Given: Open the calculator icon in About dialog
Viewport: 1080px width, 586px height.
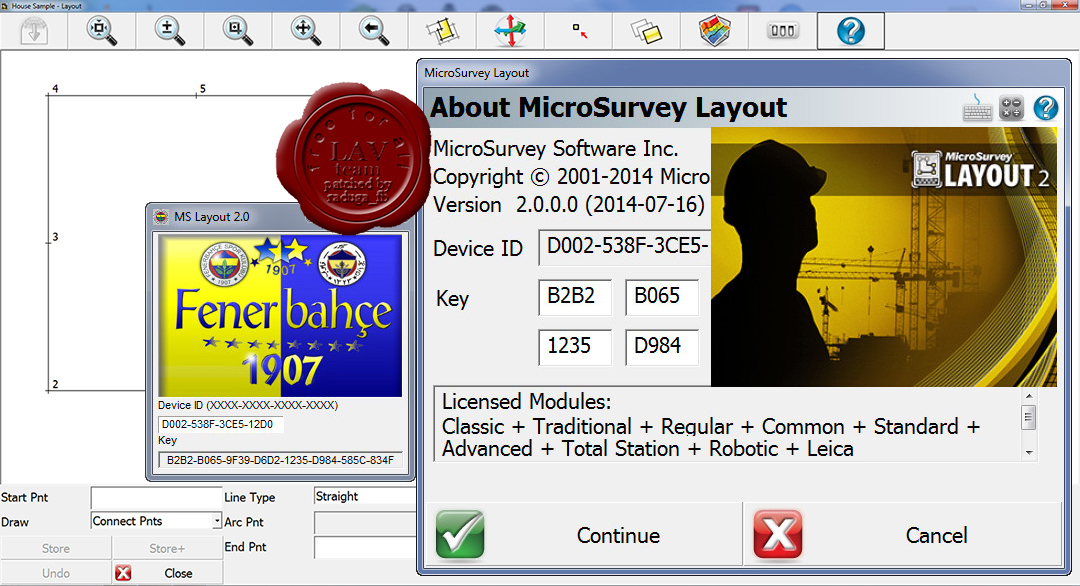Looking at the screenshot, I should [x=1011, y=108].
